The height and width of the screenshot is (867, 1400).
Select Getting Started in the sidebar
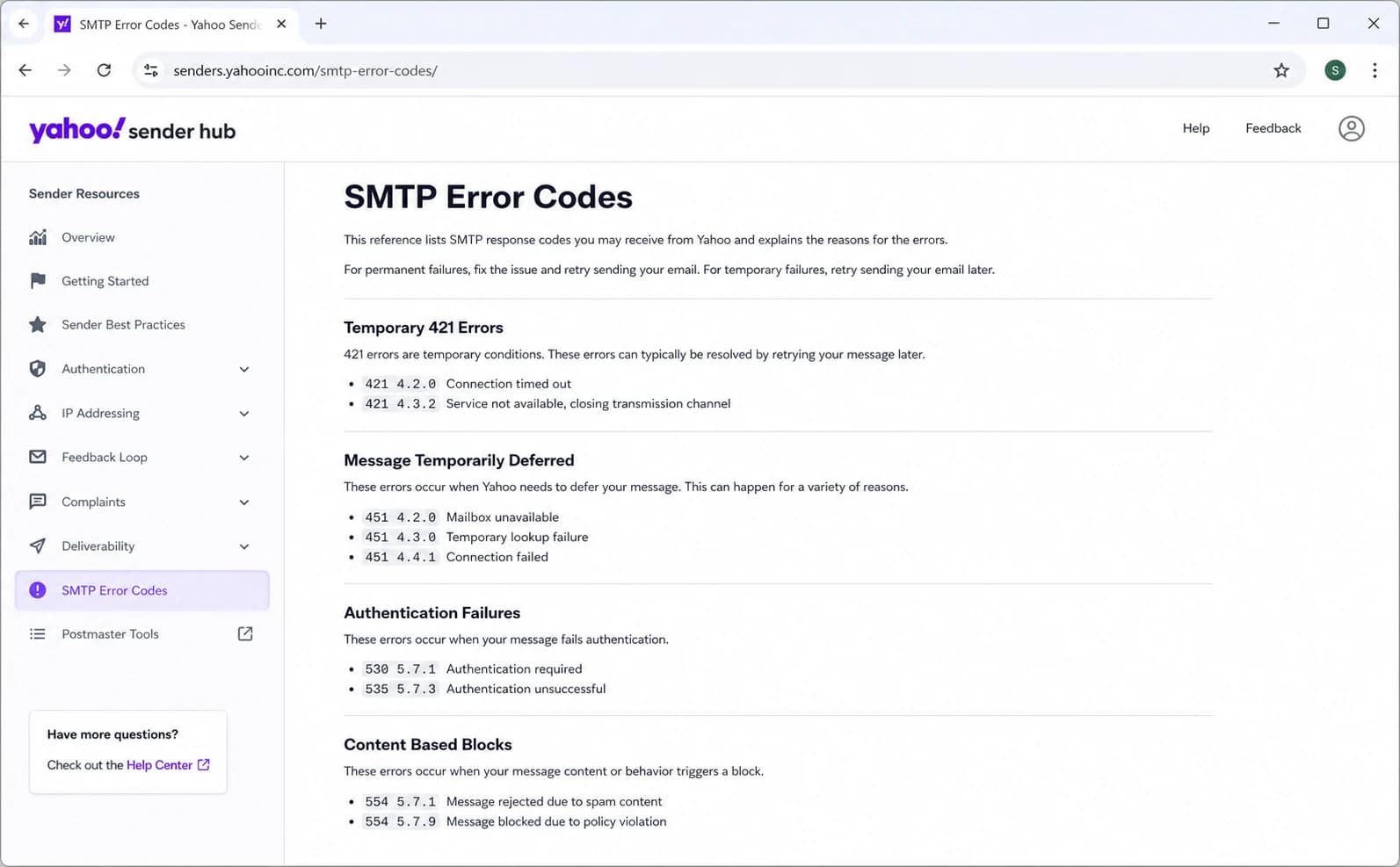(142, 281)
